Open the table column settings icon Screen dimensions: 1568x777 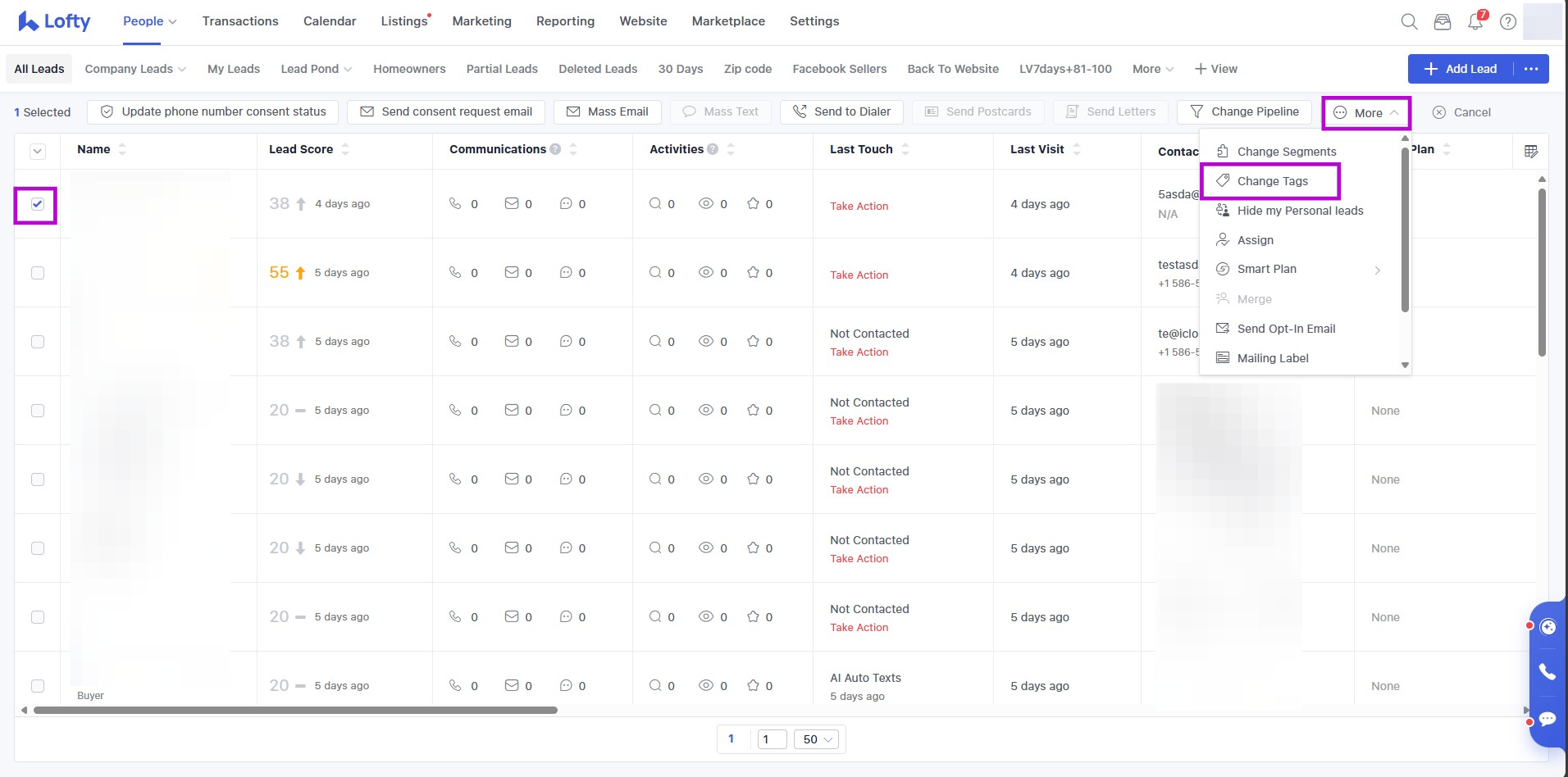click(1530, 152)
